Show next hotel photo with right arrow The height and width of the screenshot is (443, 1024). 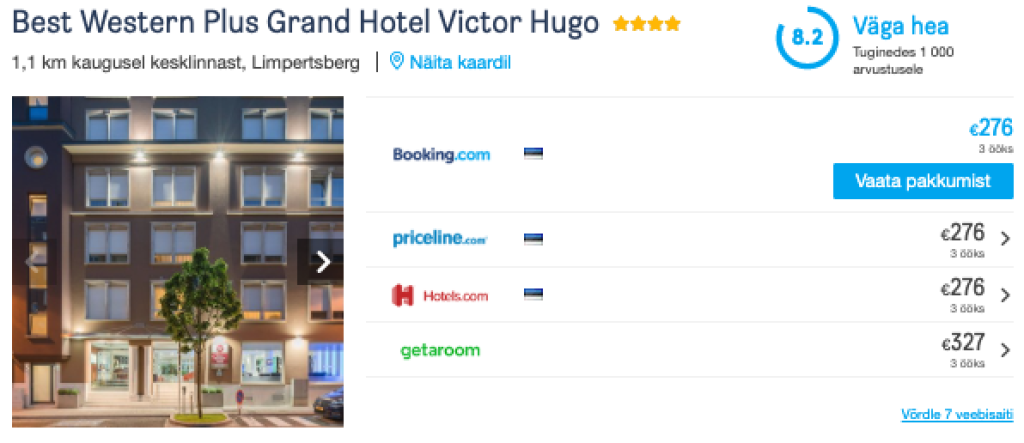click(321, 262)
